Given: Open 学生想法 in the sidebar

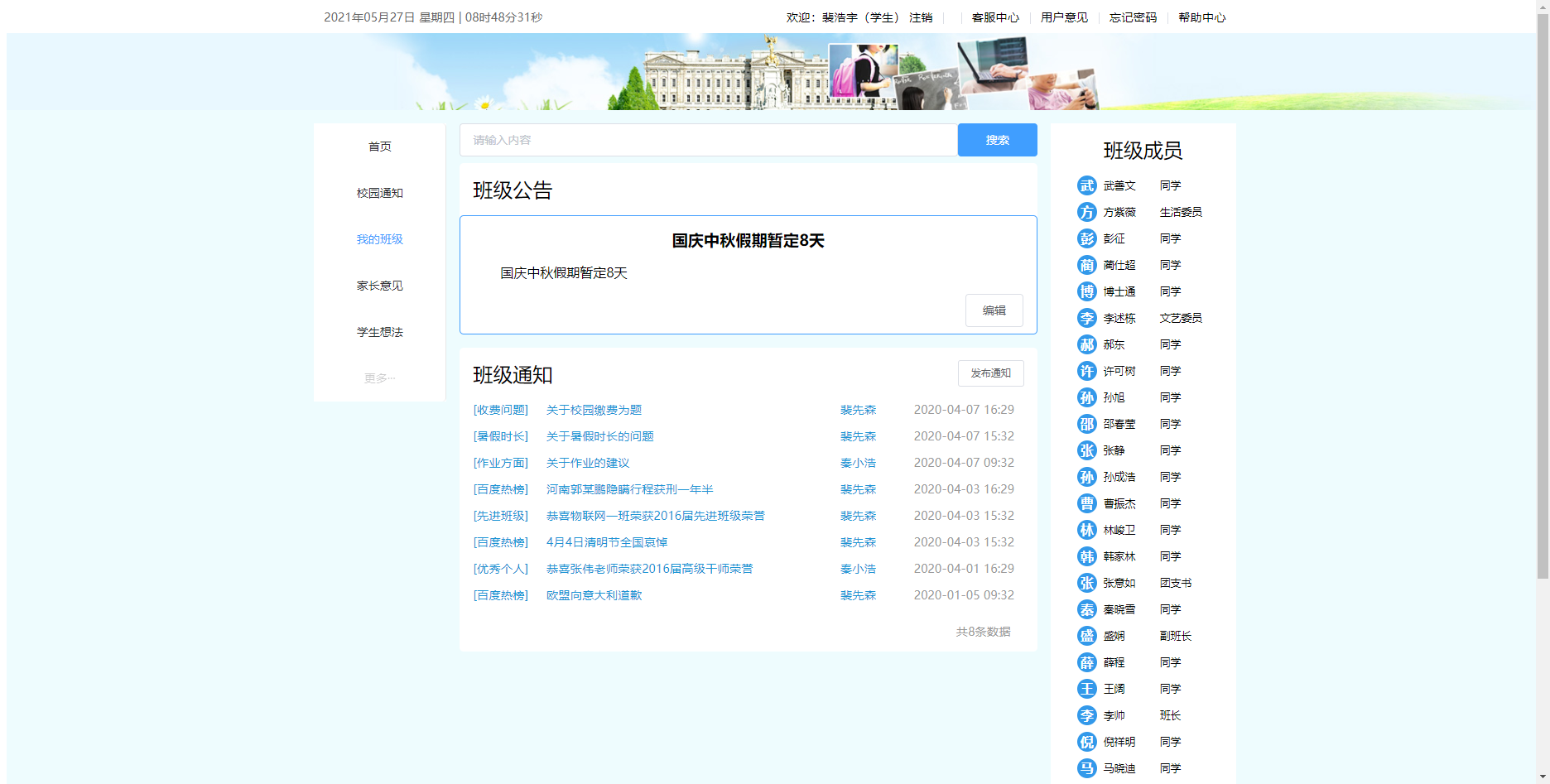Looking at the screenshot, I should click(379, 332).
